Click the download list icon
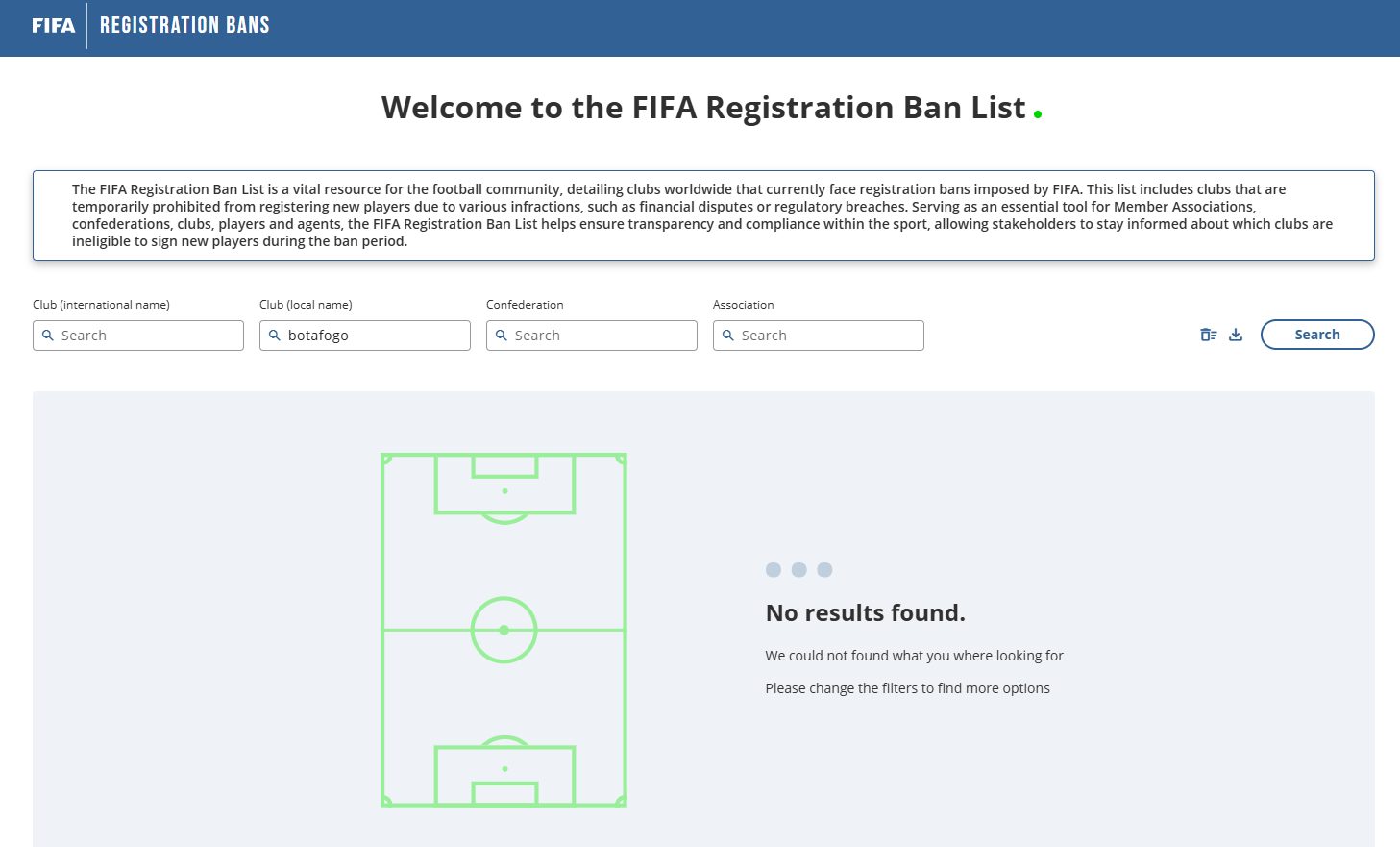The height and width of the screenshot is (847, 1400). [x=1236, y=335]
